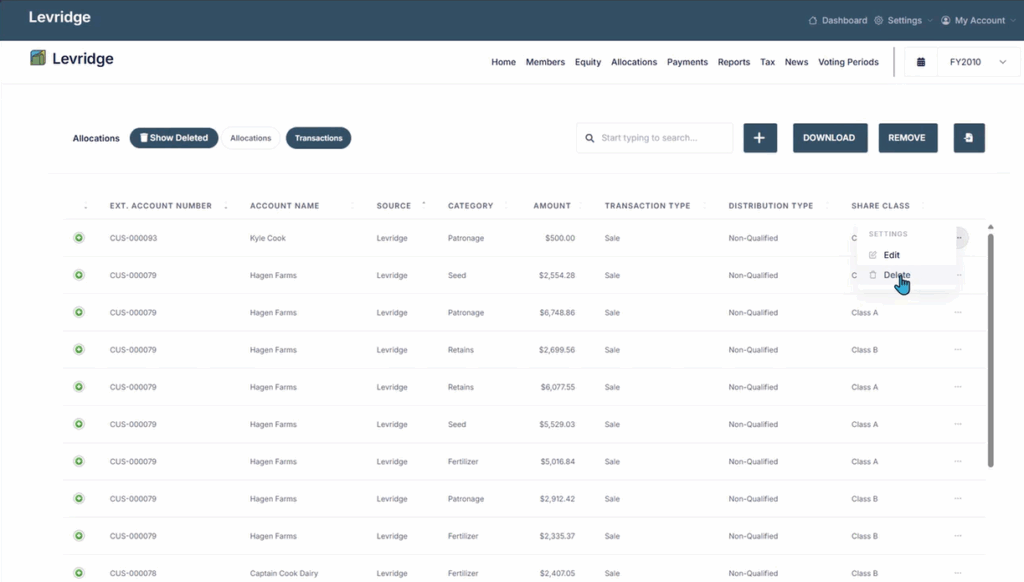Select Edit from the open settings menu
The image size is (1024, 582).
point(891,254)
